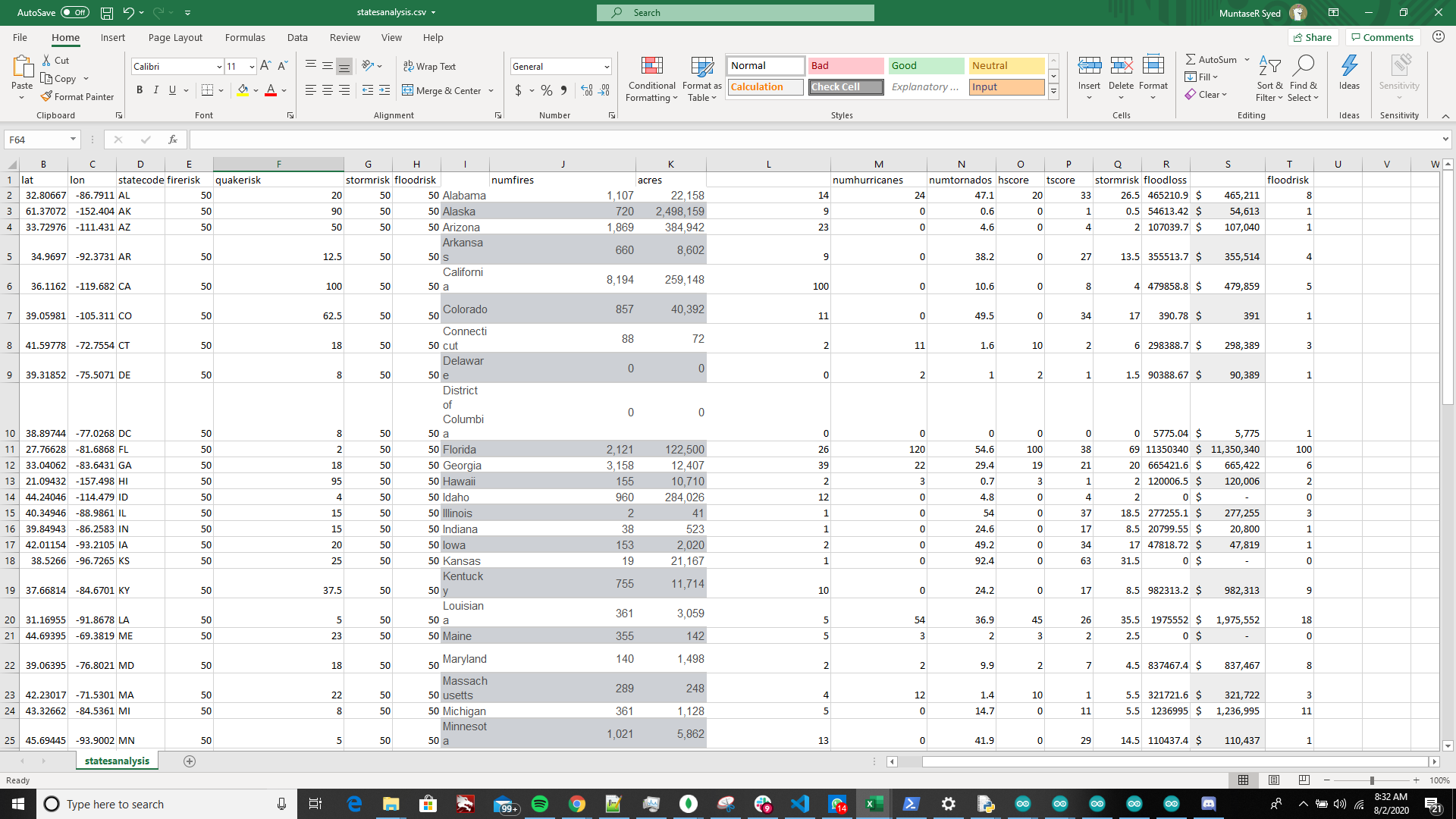Click the Share button
The height and width of the screenshot is (819, 1456).
point(1312,37)
